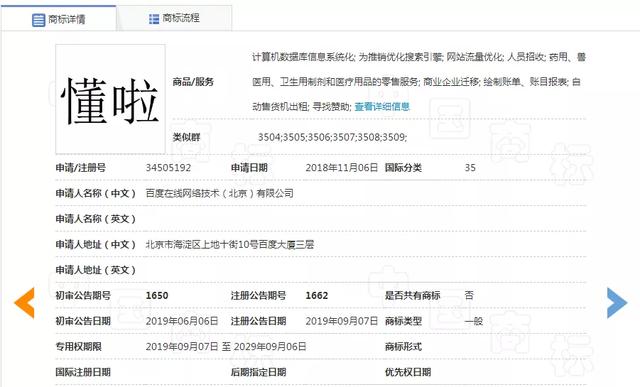This screenshot has width=640, height=387.
Task: Click the 申请人名称（中文） label
Action: click(x=96, y=193)
